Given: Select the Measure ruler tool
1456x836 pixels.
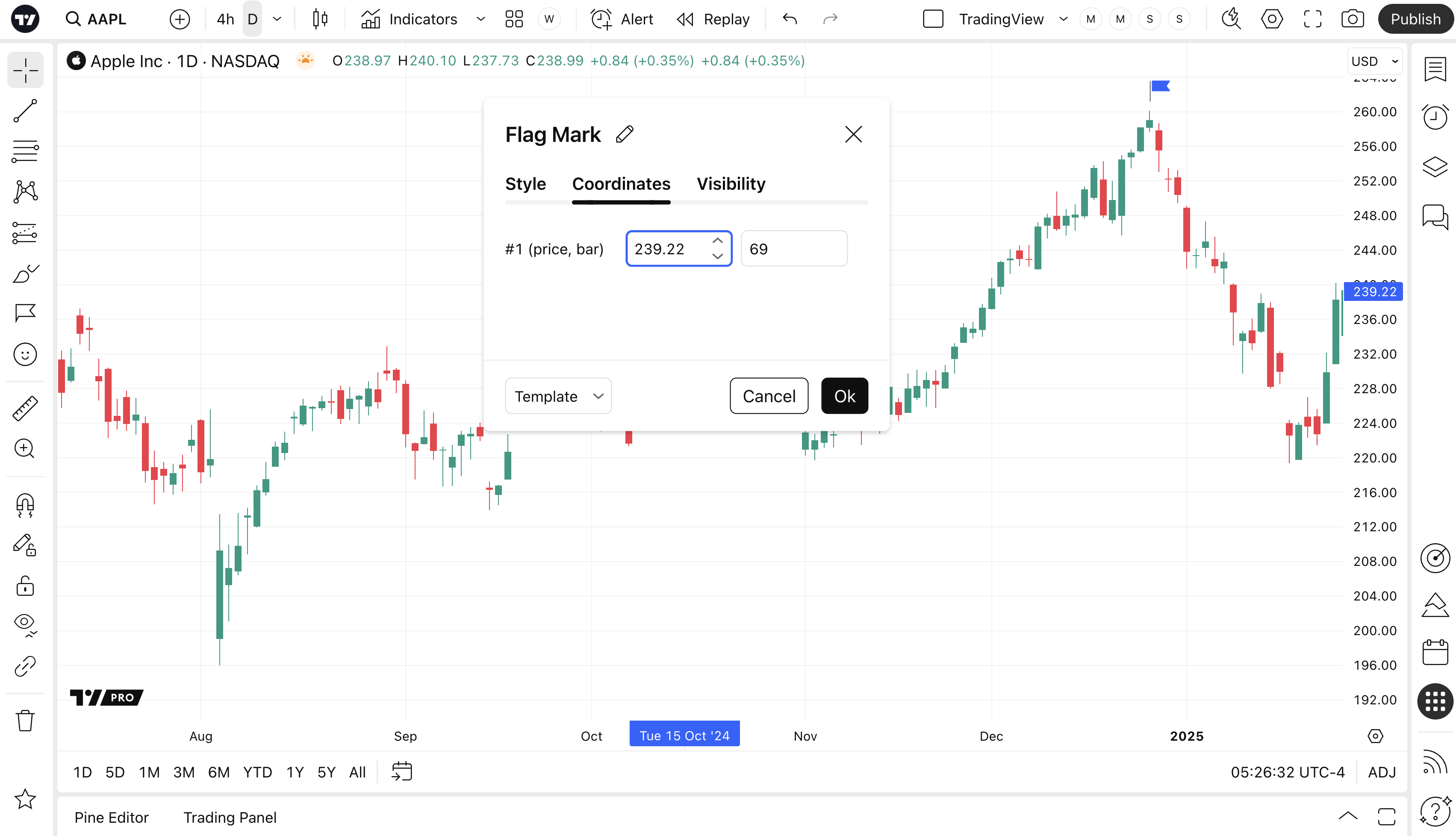Looking at the screenshot, I should click(x=25, y=408).
